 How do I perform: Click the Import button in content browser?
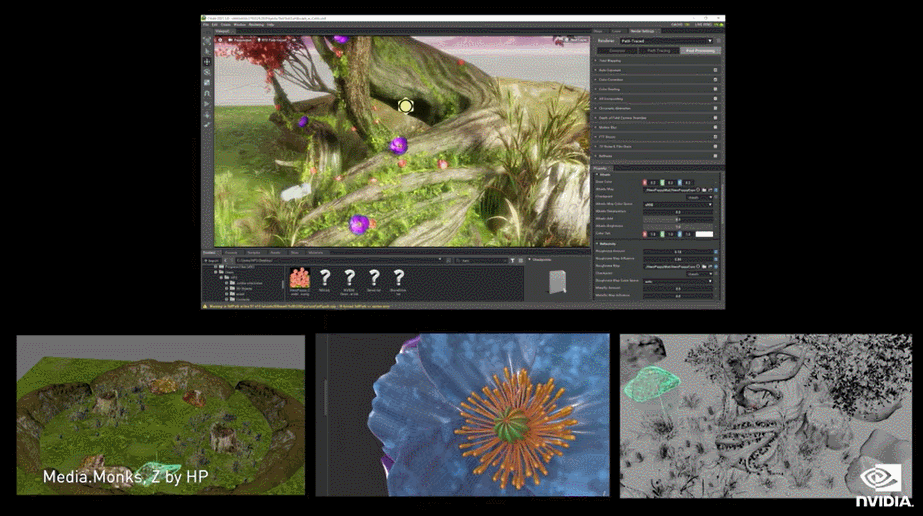tap(211, 260)
